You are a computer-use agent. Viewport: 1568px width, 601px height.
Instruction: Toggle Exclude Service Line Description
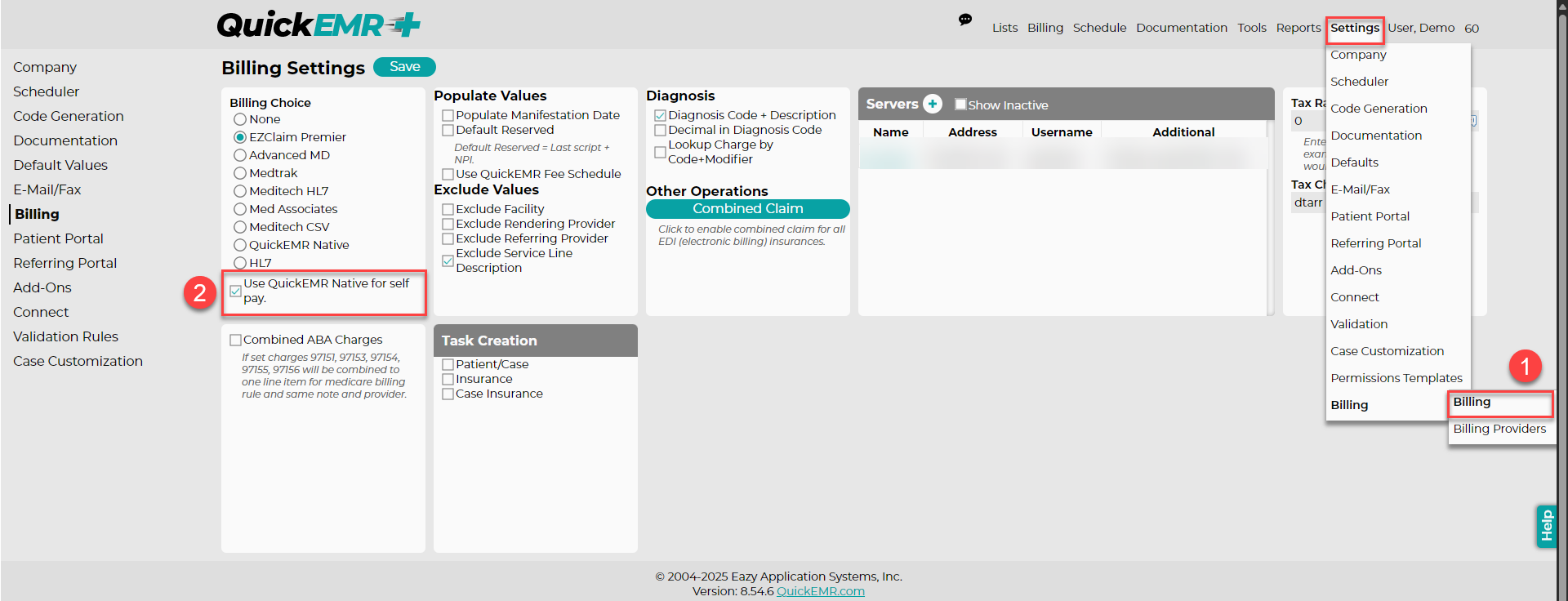pyautogui.click(x=448, y=261)
